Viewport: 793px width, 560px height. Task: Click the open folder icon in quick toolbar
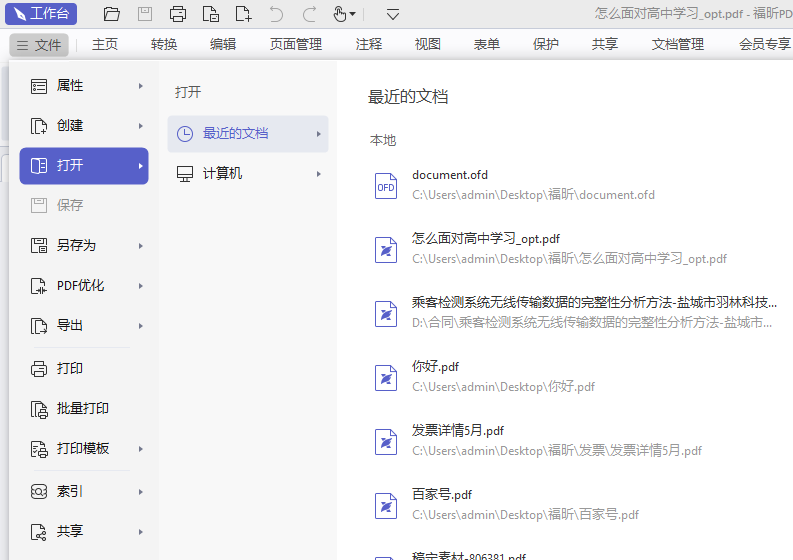[112, 14]
